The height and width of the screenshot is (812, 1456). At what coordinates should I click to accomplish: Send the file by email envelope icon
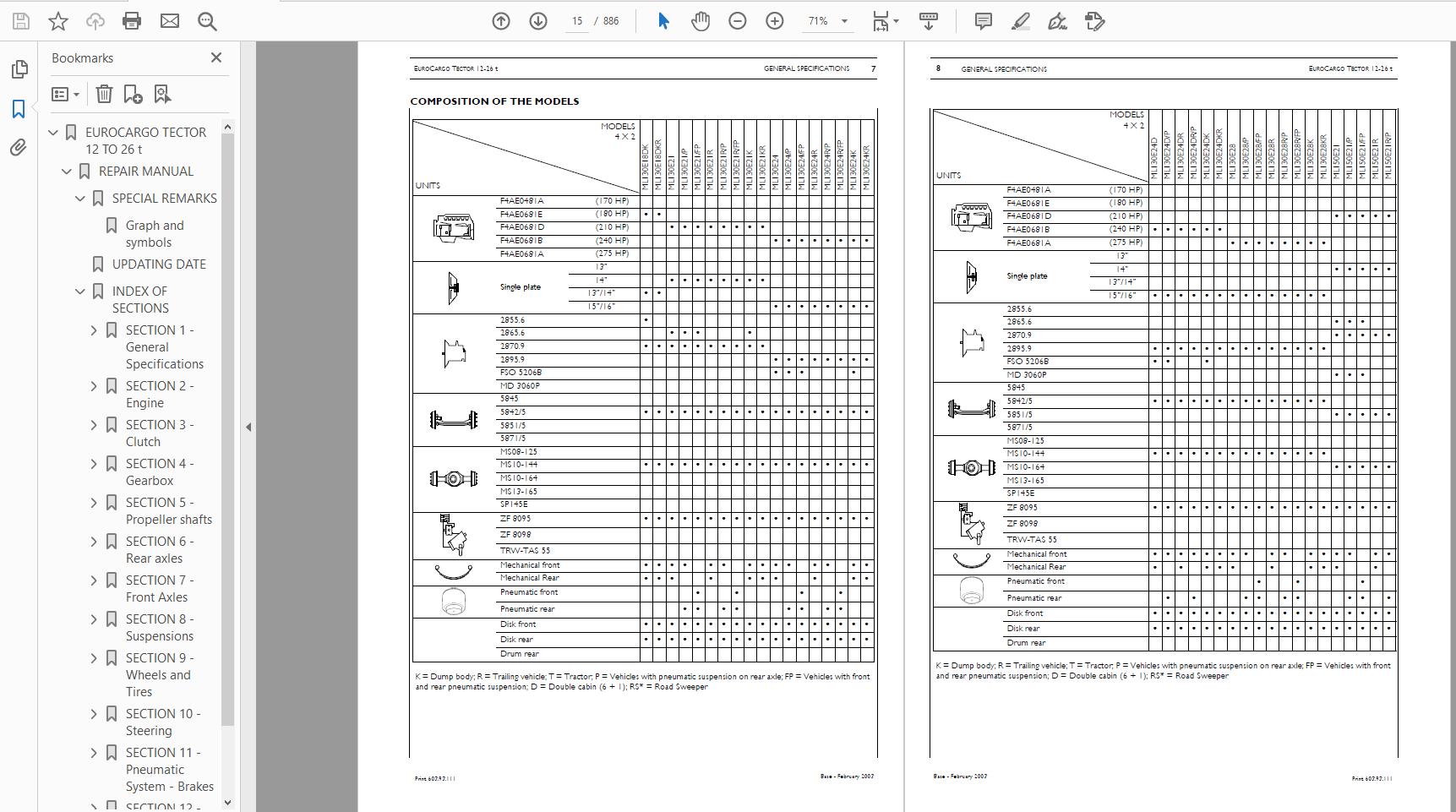coord(170,21)
